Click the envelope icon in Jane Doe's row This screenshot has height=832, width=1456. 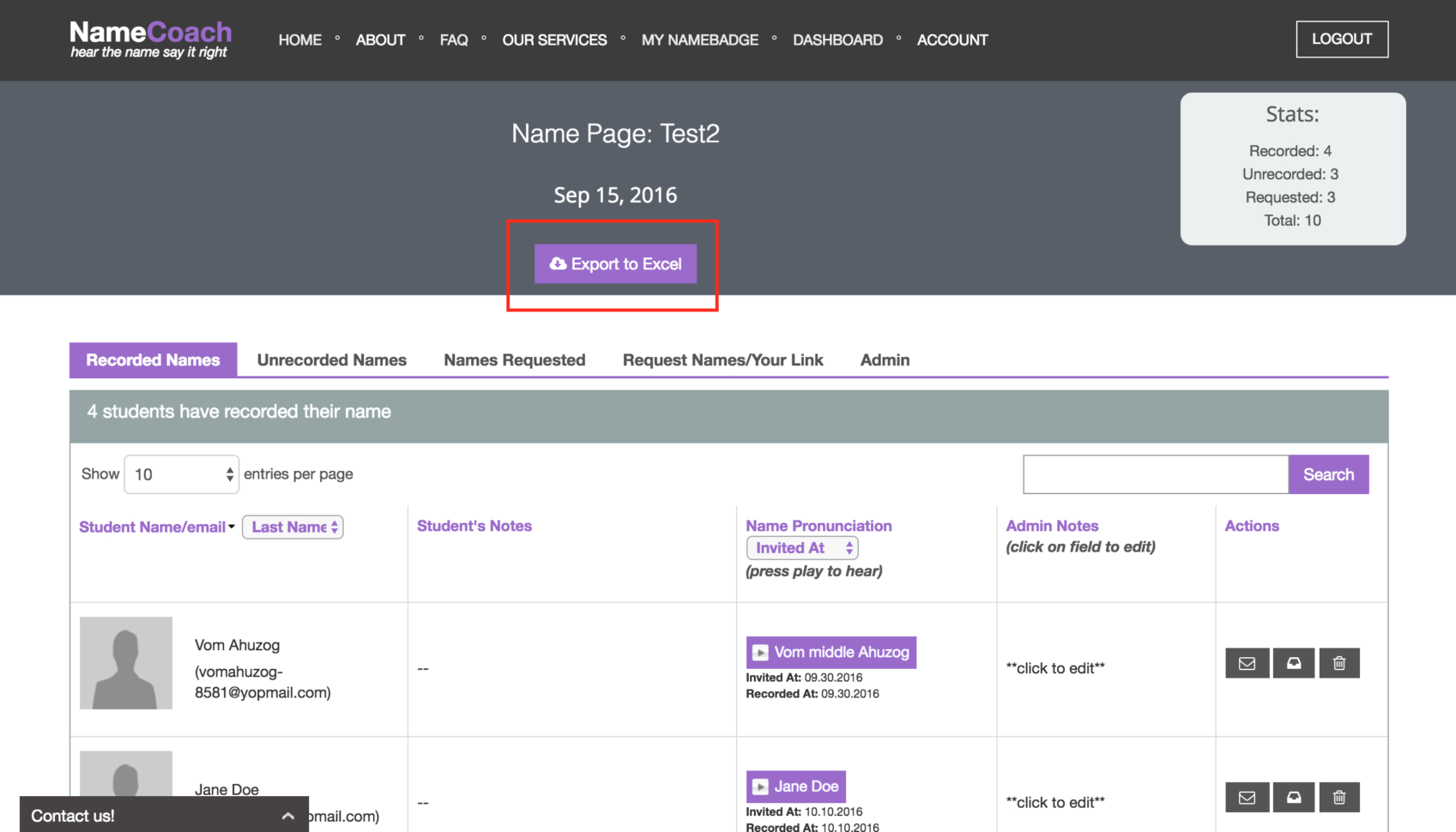click(x=1247, y=797)
